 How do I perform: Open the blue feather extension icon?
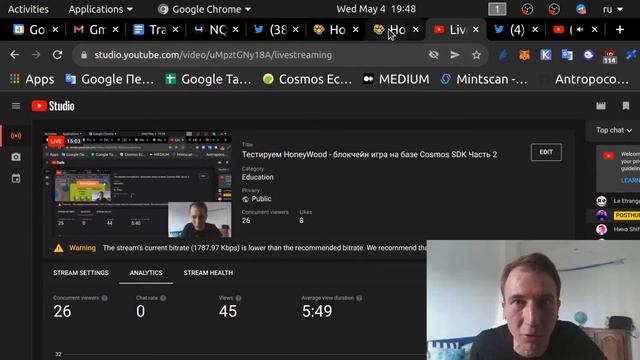tap(503, 55)
